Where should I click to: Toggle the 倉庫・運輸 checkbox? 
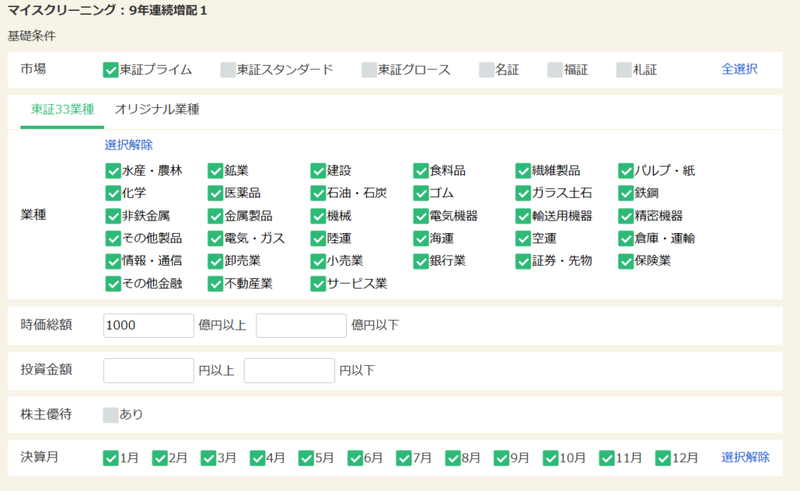626,238
